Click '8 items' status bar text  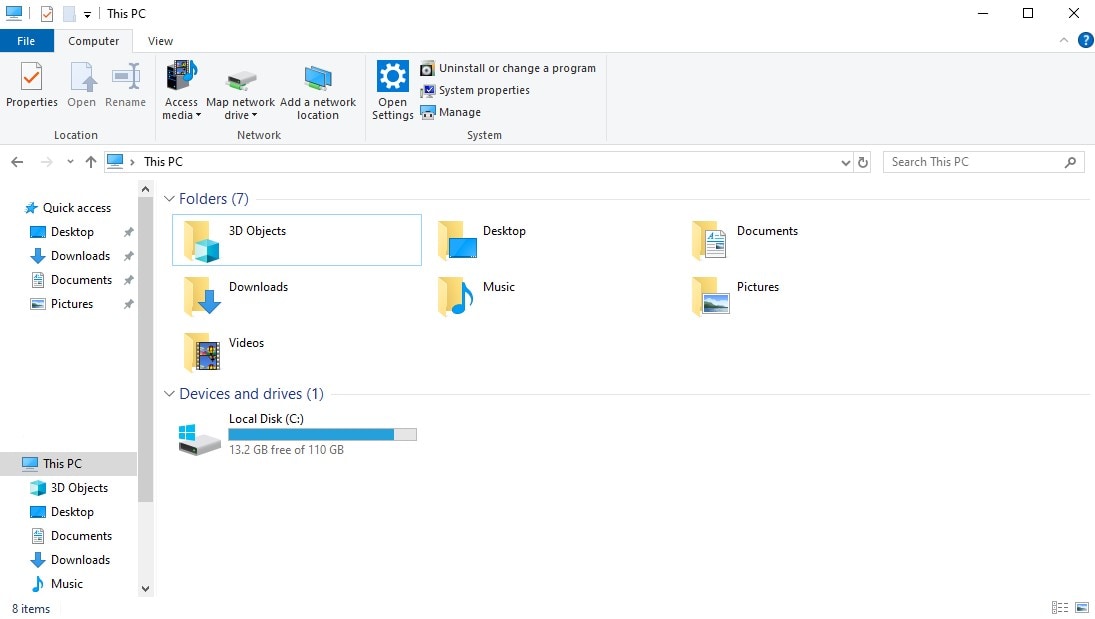(31, 609)
